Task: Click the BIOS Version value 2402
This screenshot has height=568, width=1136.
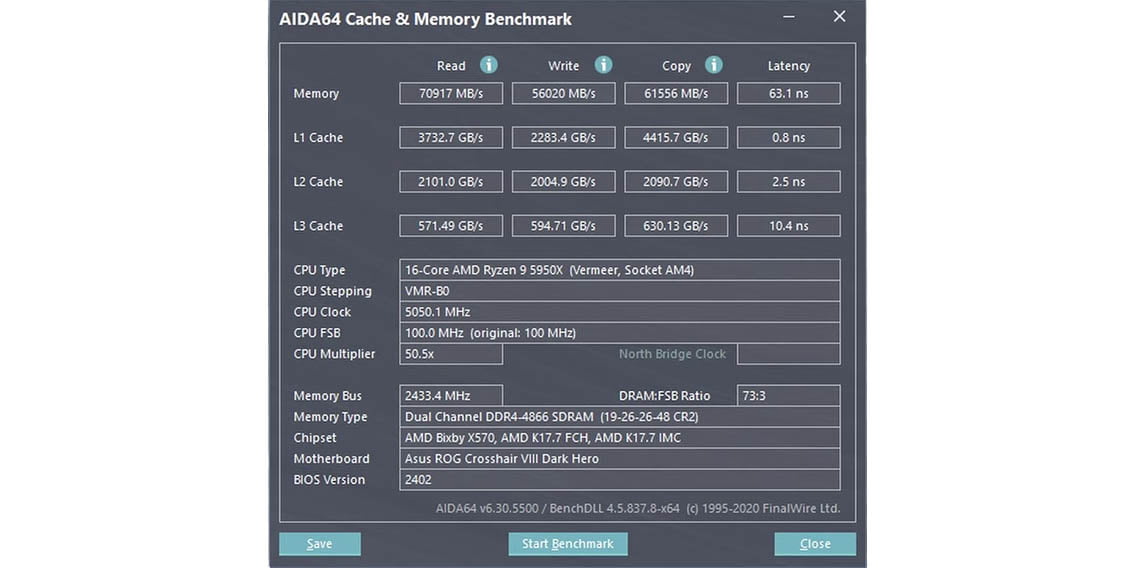Action: tap(619, 480)
